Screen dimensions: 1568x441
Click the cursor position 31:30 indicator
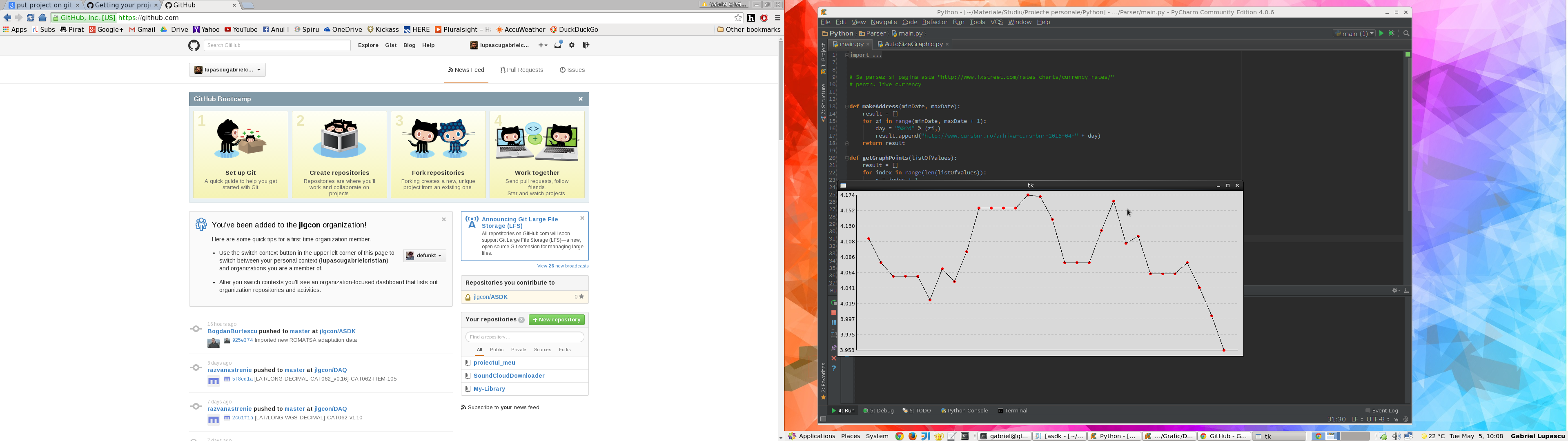click(1336, 419)
